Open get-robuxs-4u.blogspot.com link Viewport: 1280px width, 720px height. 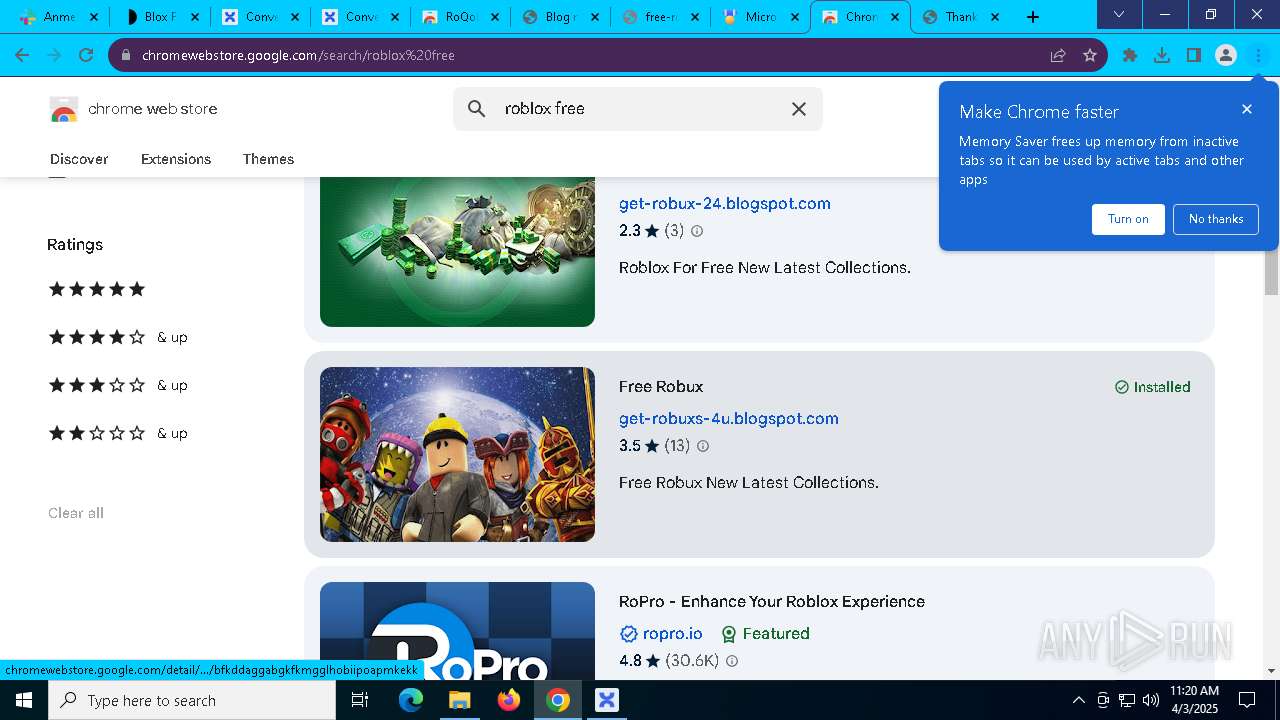(729, 418)
